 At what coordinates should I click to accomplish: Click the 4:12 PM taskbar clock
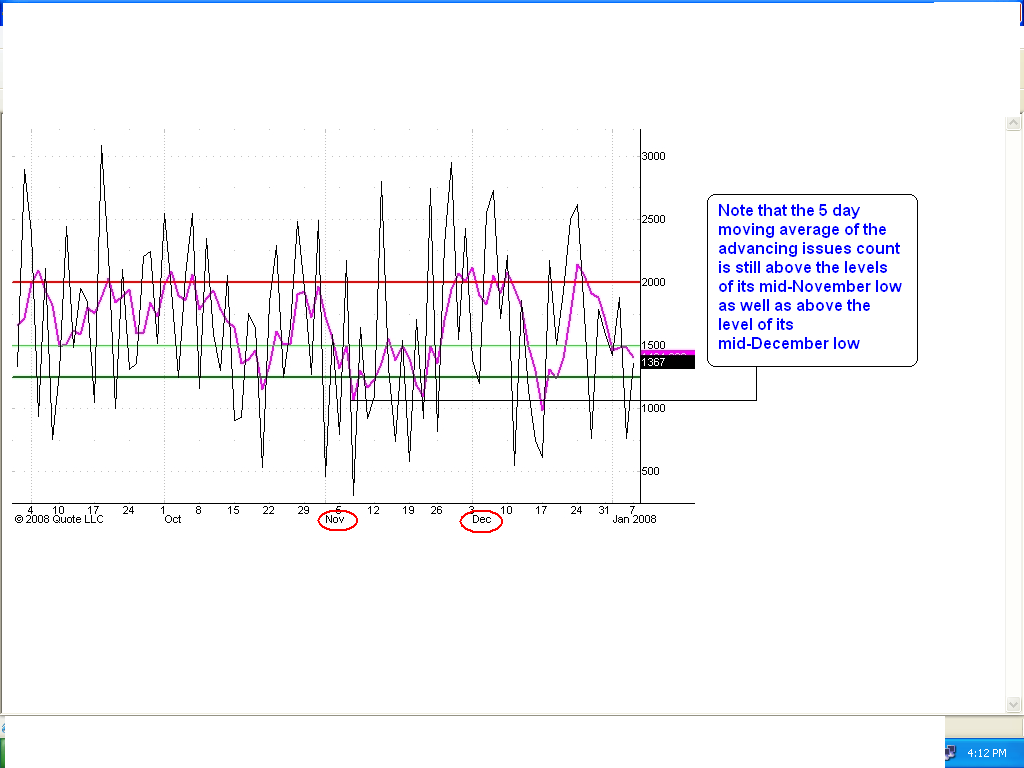tap(986, 753)
